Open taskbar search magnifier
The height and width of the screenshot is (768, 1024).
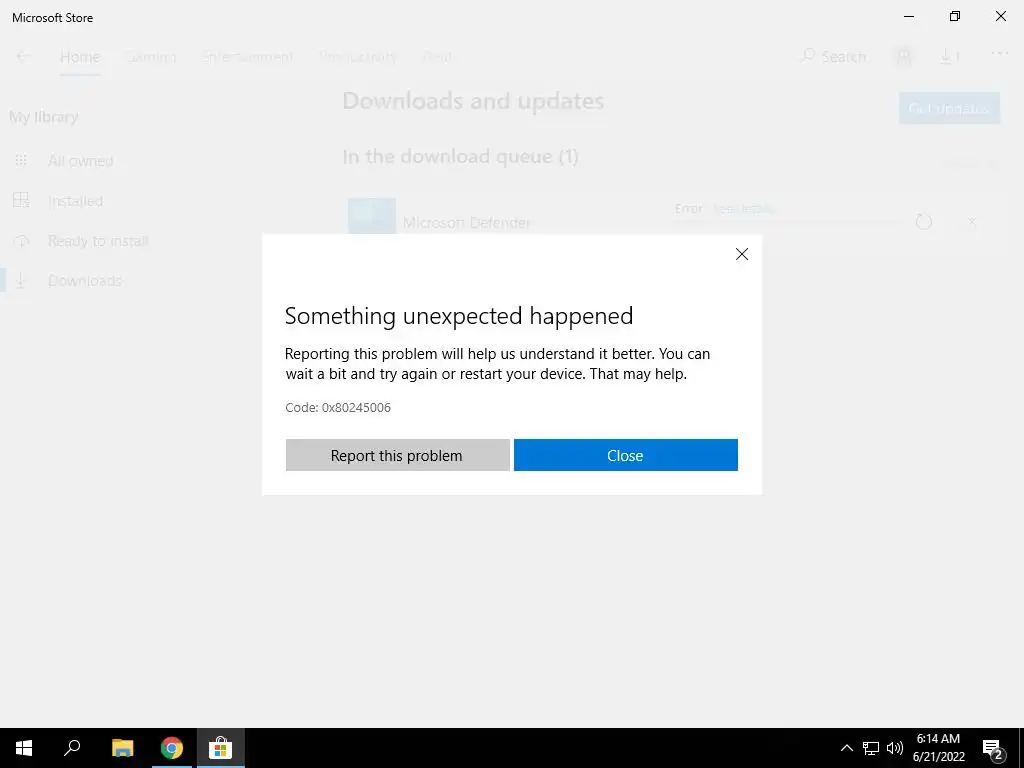click(x=72, y=748)
